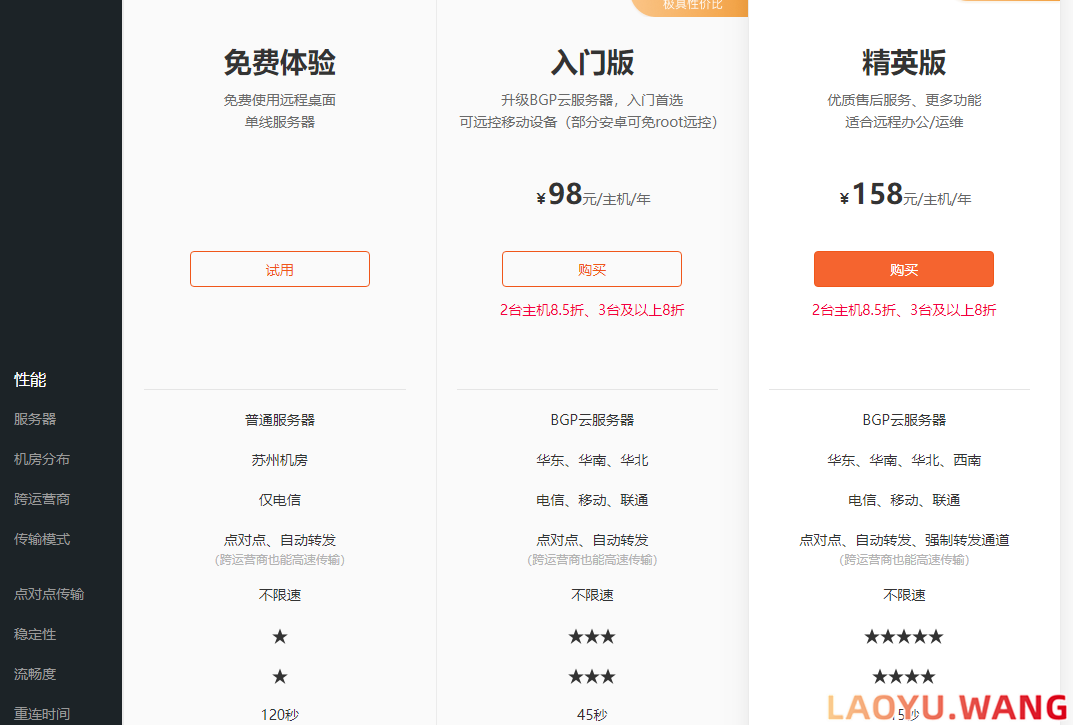Click BGP云服务器 in the 入门版 column
Screen dimensions: 1073x725
[x=592, y=420]
